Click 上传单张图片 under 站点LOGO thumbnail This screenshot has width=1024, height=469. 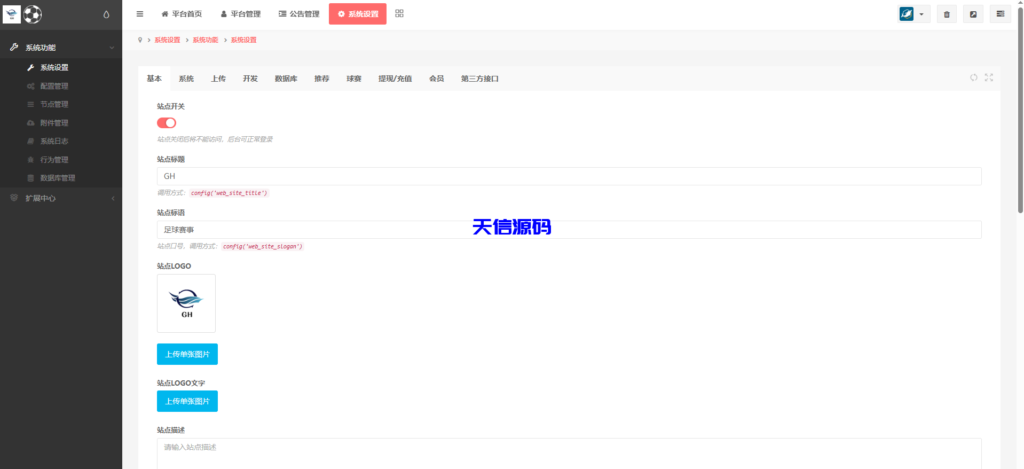click(x=187, y=354)
